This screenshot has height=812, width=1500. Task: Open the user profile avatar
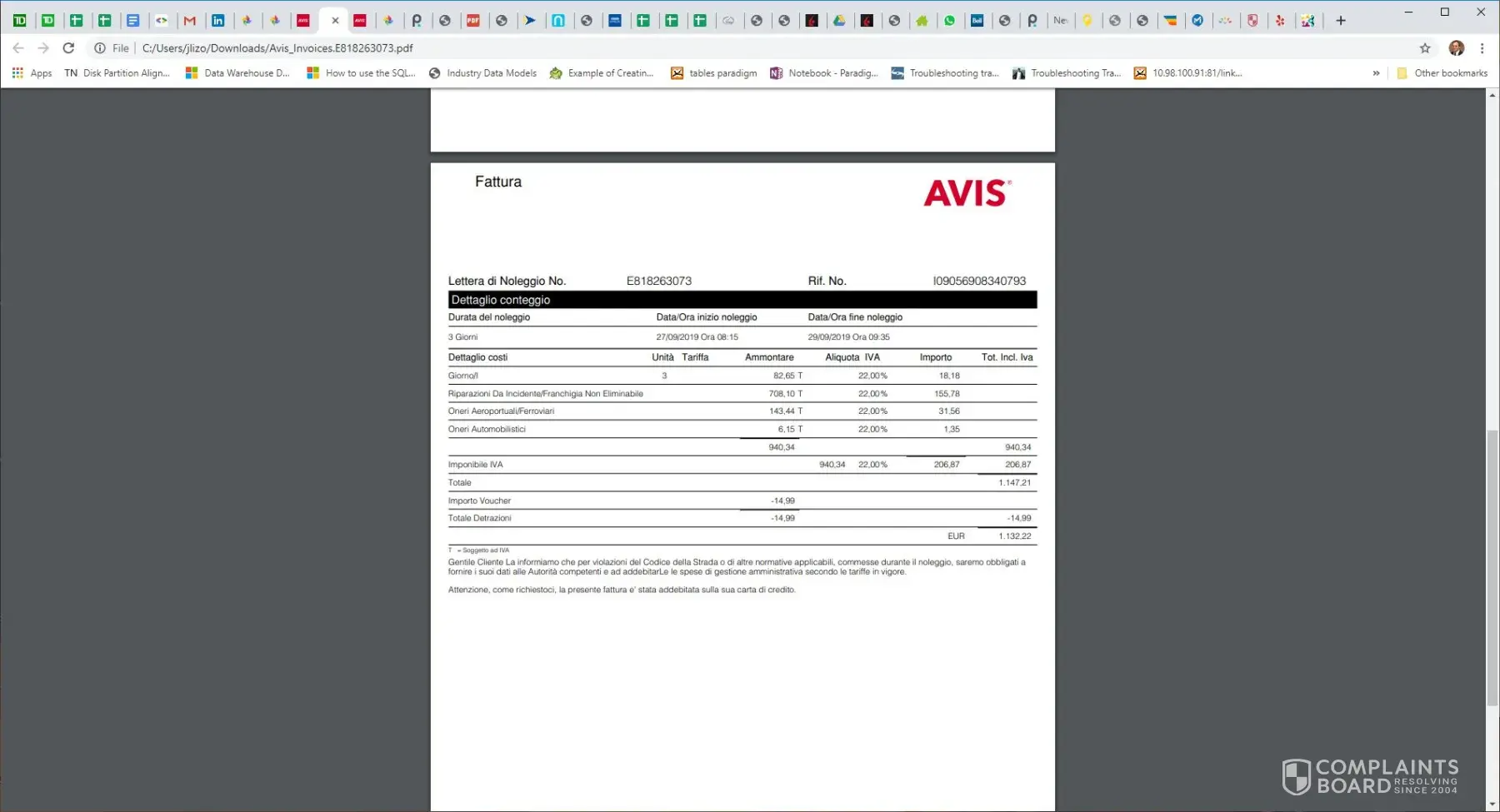click(1456, 48)
